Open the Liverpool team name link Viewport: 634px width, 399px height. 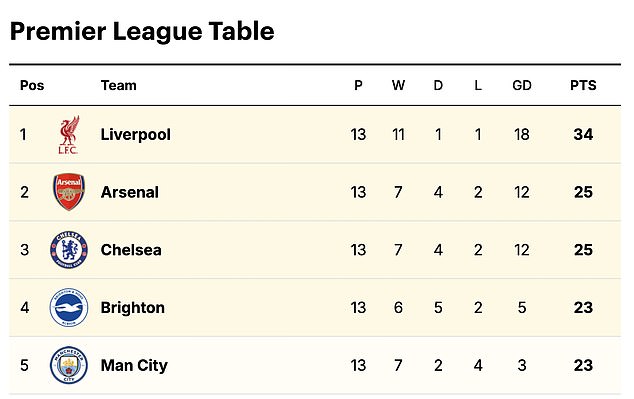135,135
